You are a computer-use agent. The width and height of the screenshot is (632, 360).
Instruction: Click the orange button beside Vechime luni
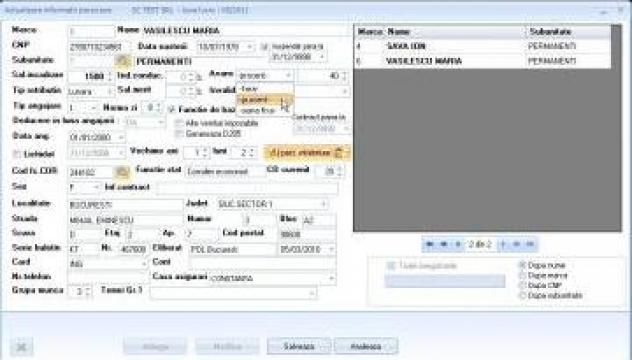click(x=307, y=153)
